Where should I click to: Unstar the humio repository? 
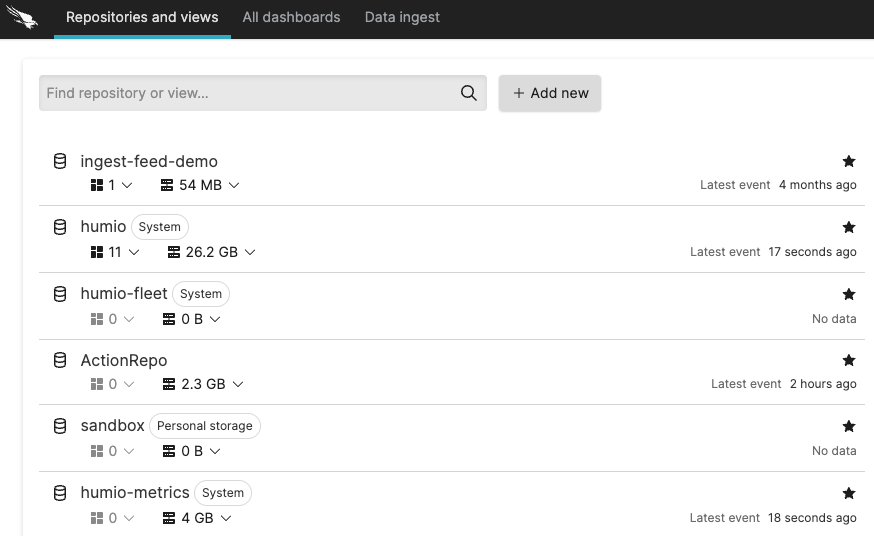click(849, 227)
